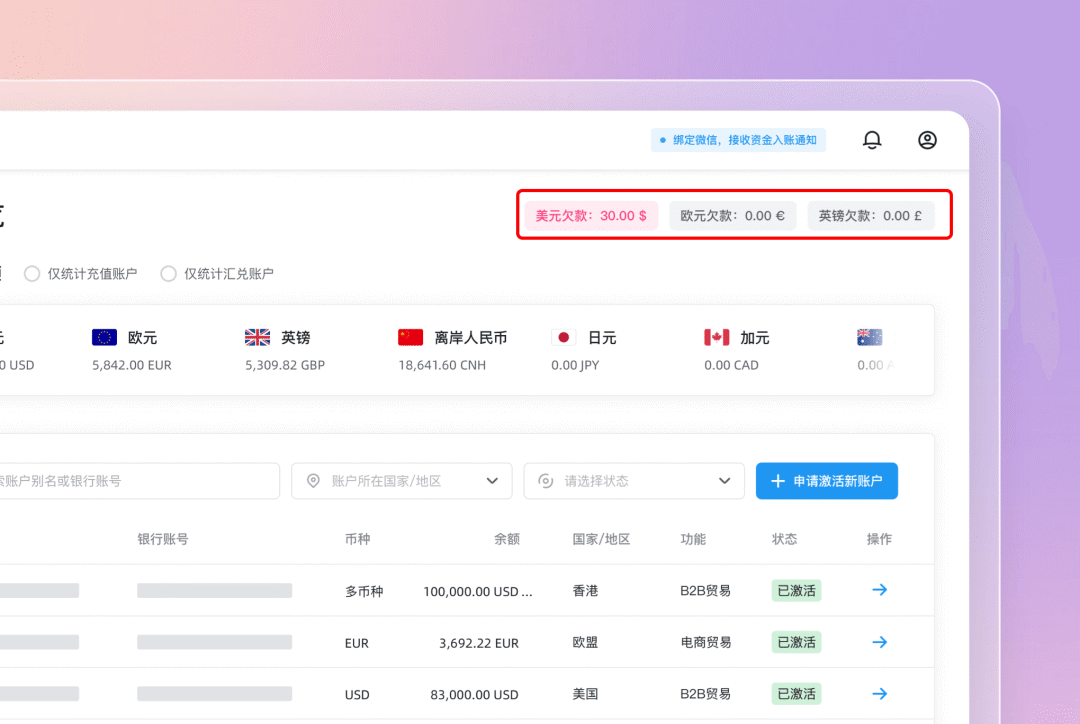Click the China flag icon beside 离岸人民币
The image size is (1080, 724).
410,337
